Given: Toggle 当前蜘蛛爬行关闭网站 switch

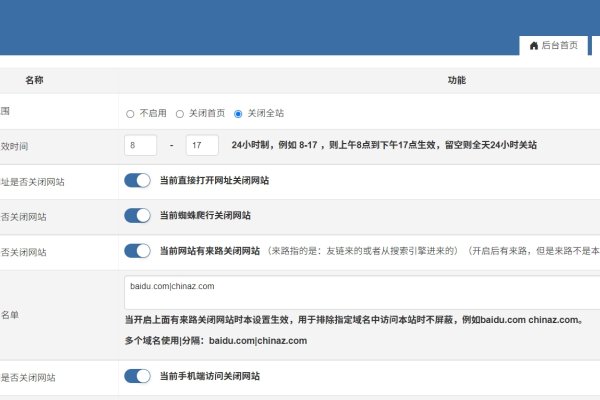Looking at the screenshot, I should 137,216.
